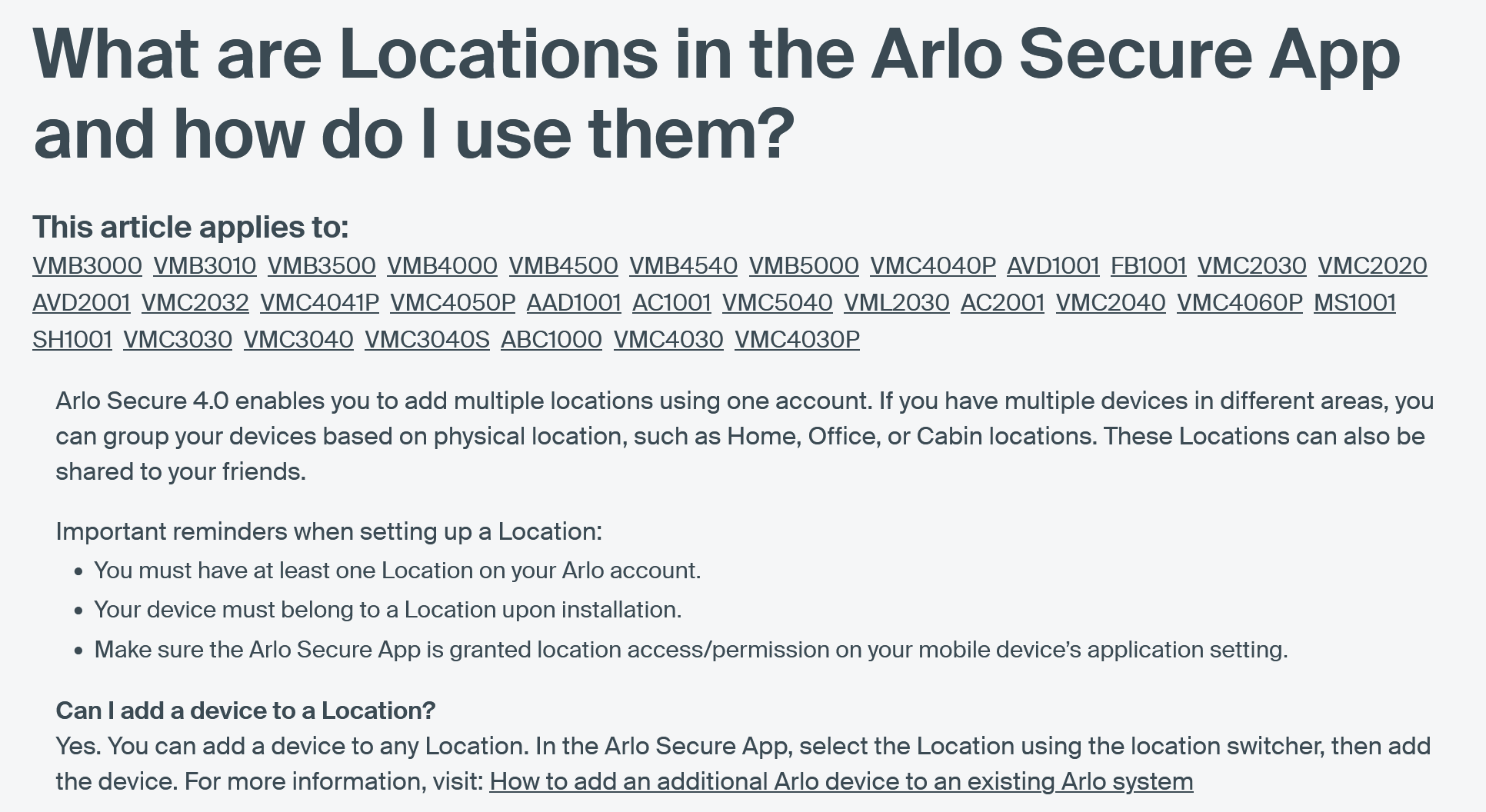Click the VMC2020 link
The height and width of the screenshot is (812, 1486).
tap(1372, 266)
